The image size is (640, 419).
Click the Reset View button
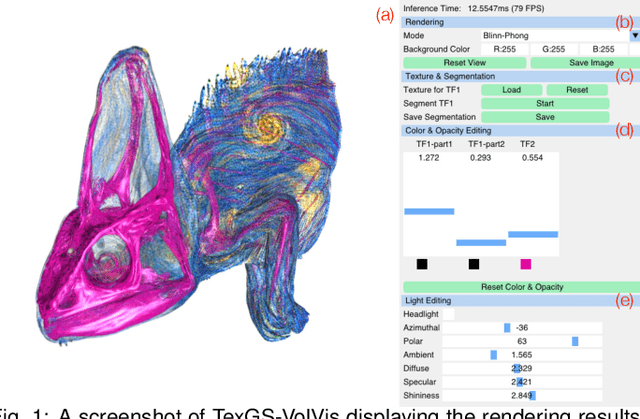pyautogui.click(x=464, y=63)
